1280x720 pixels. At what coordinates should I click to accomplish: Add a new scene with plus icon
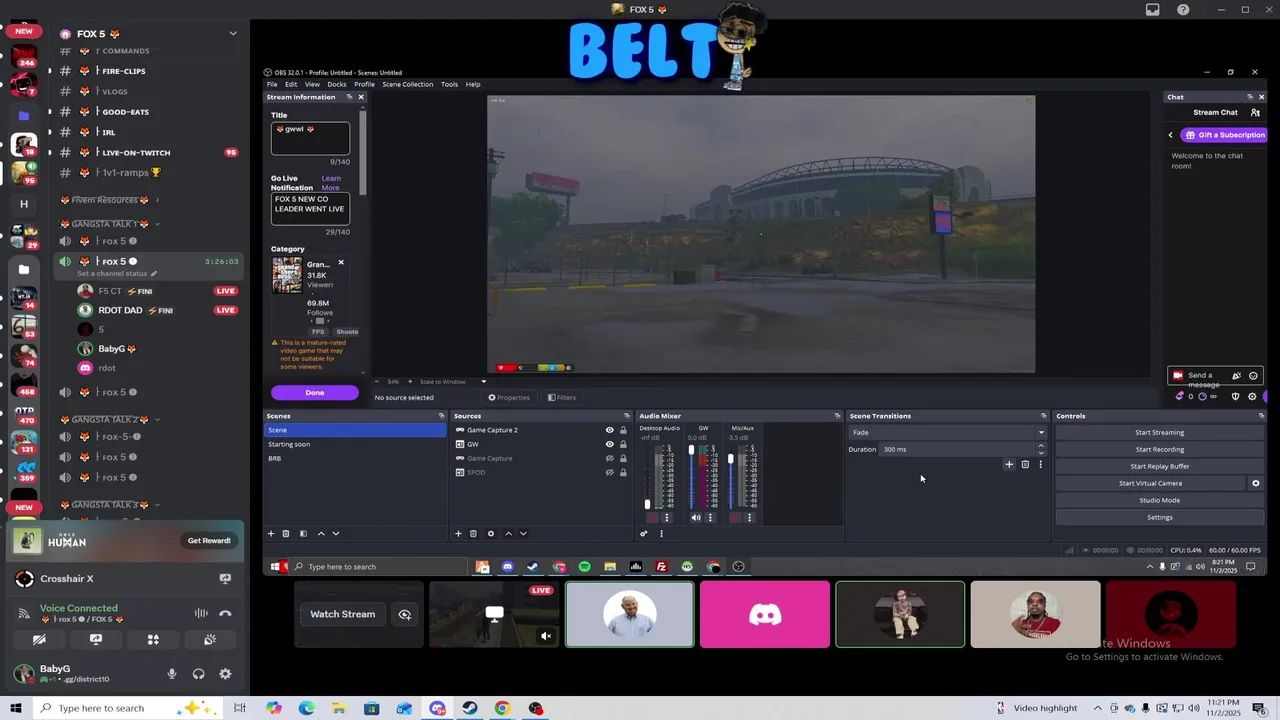point(270,533)
